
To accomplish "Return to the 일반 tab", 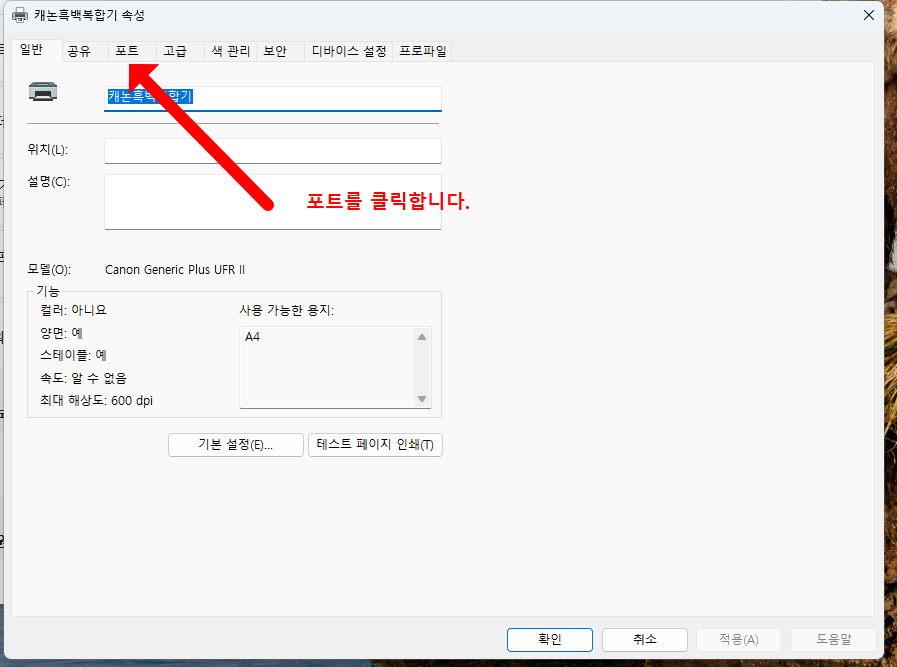I will pos(35,50).
